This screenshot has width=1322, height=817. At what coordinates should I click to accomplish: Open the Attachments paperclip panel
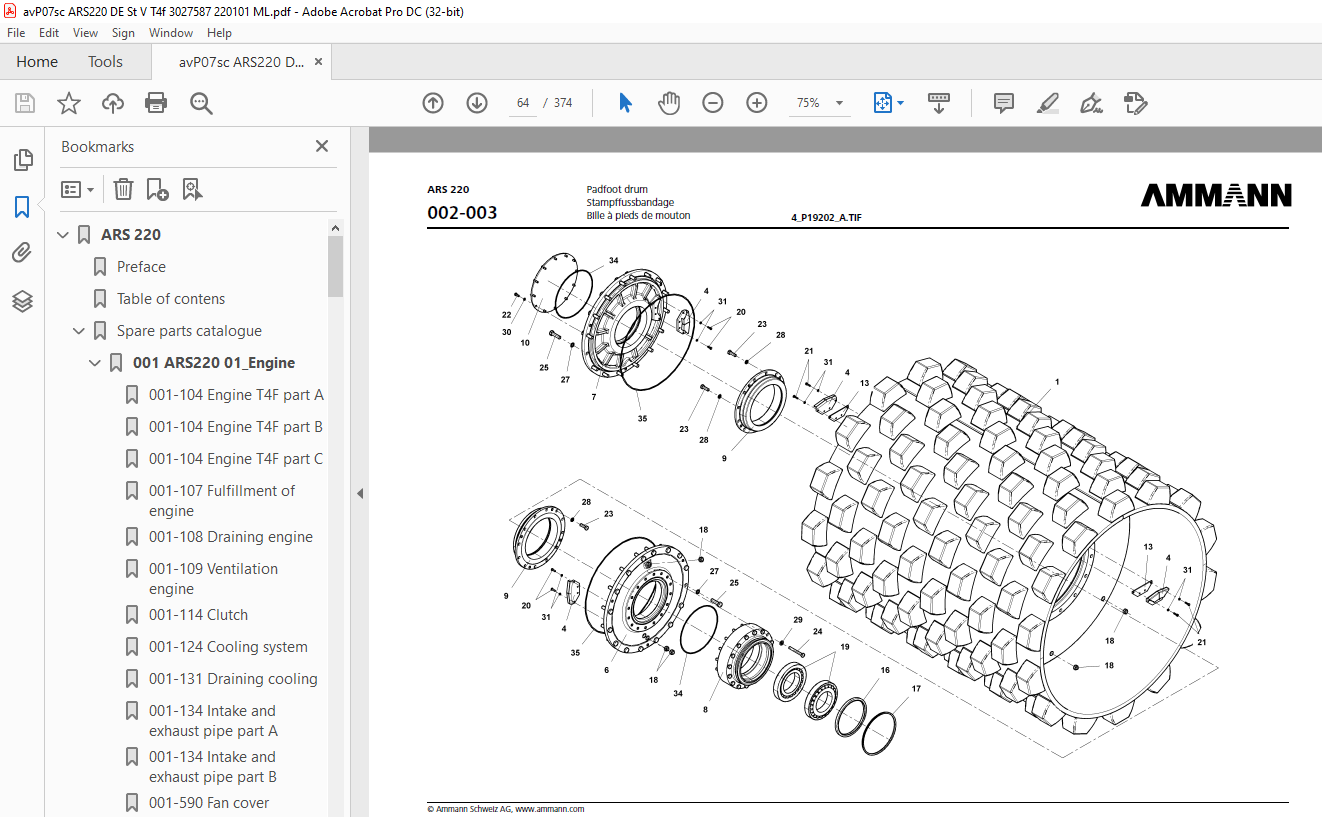[x=22, y=253]
